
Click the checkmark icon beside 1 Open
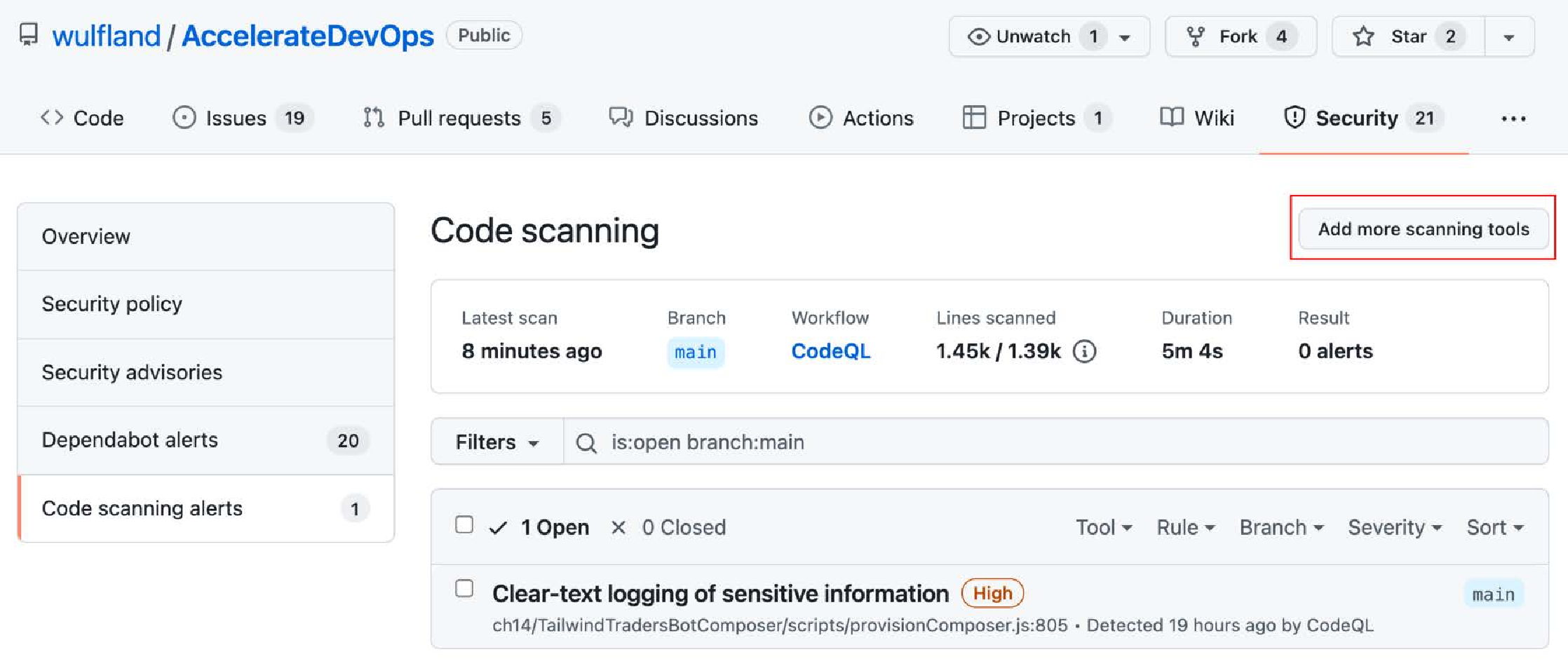coord(498,528)
